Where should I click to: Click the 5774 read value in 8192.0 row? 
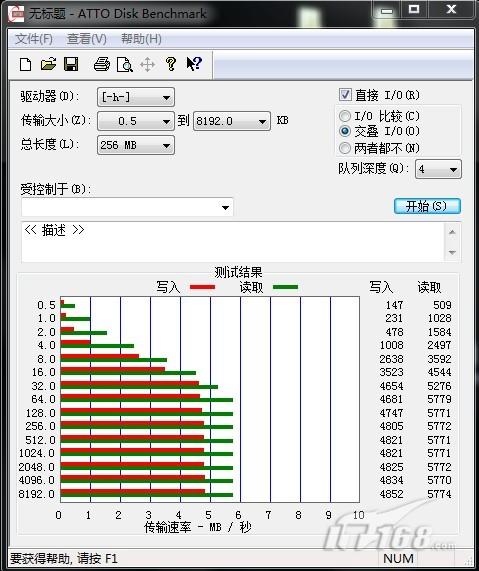(x=439, y=494)
